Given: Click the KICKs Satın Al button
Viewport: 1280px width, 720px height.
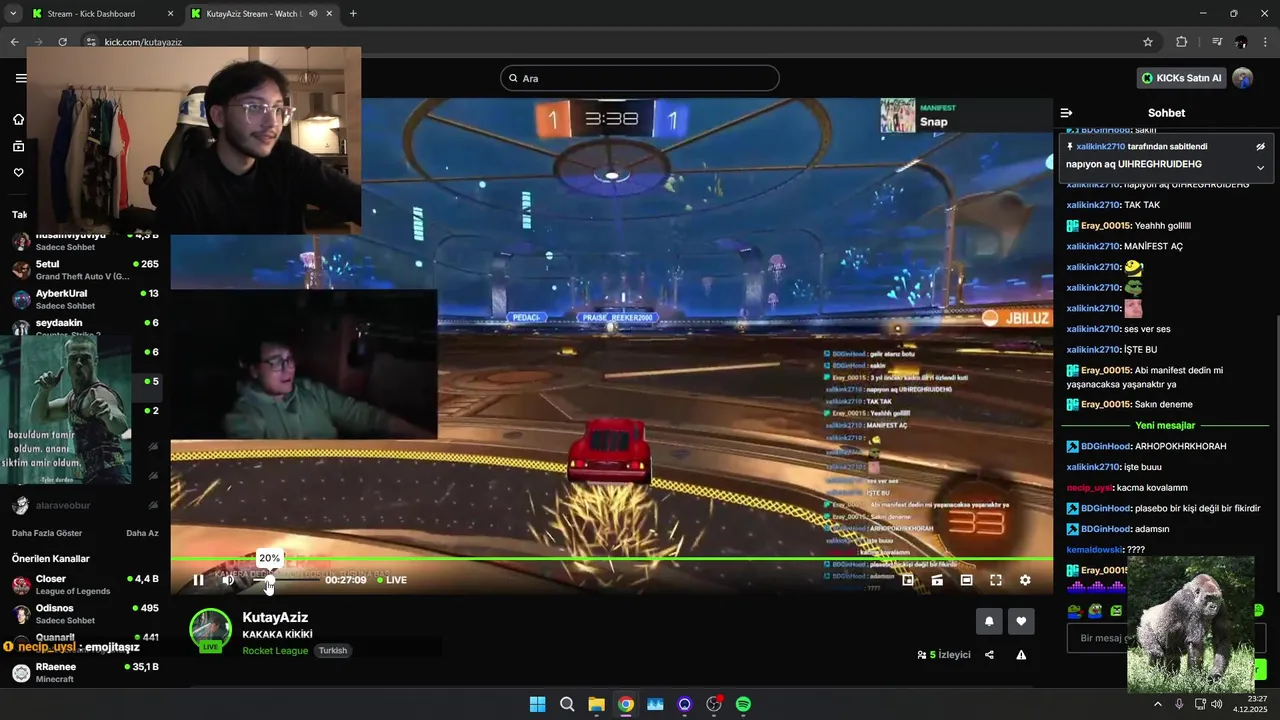Looking at the screenshot, I should [x=1181, y=78].
